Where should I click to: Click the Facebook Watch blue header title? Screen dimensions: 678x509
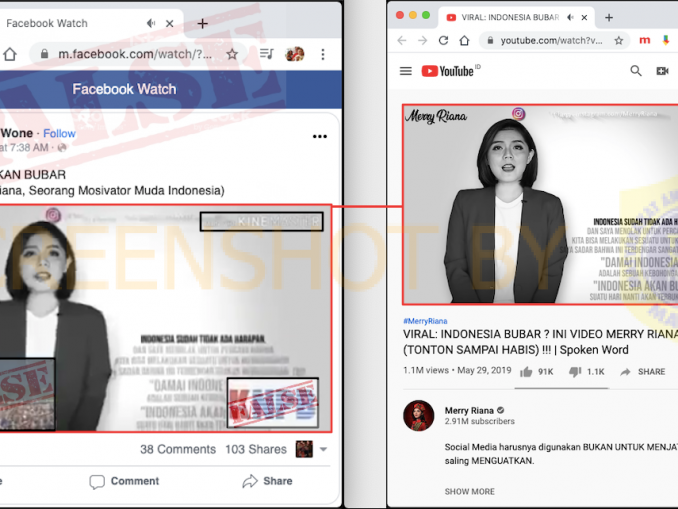124,89
